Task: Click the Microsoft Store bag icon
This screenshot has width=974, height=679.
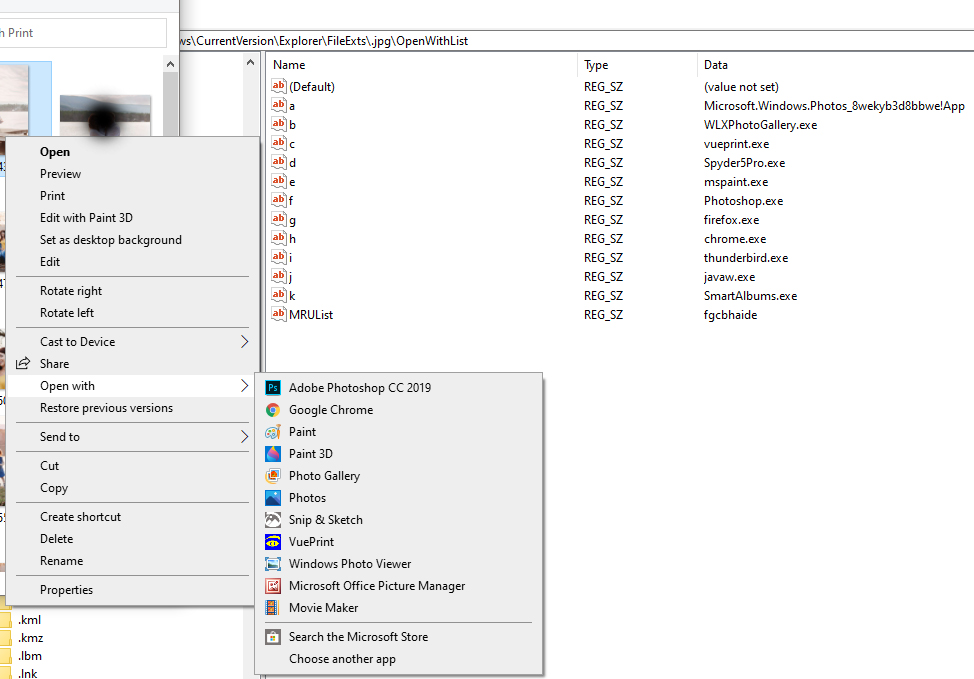Action: (x=273, y=637)
